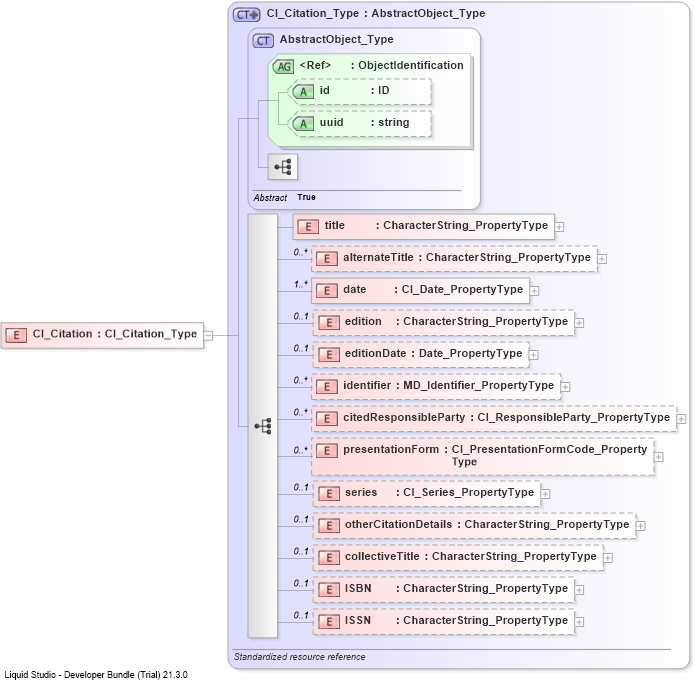Click the E icon of date element
The image size is (694, 680).
[327, 290]
